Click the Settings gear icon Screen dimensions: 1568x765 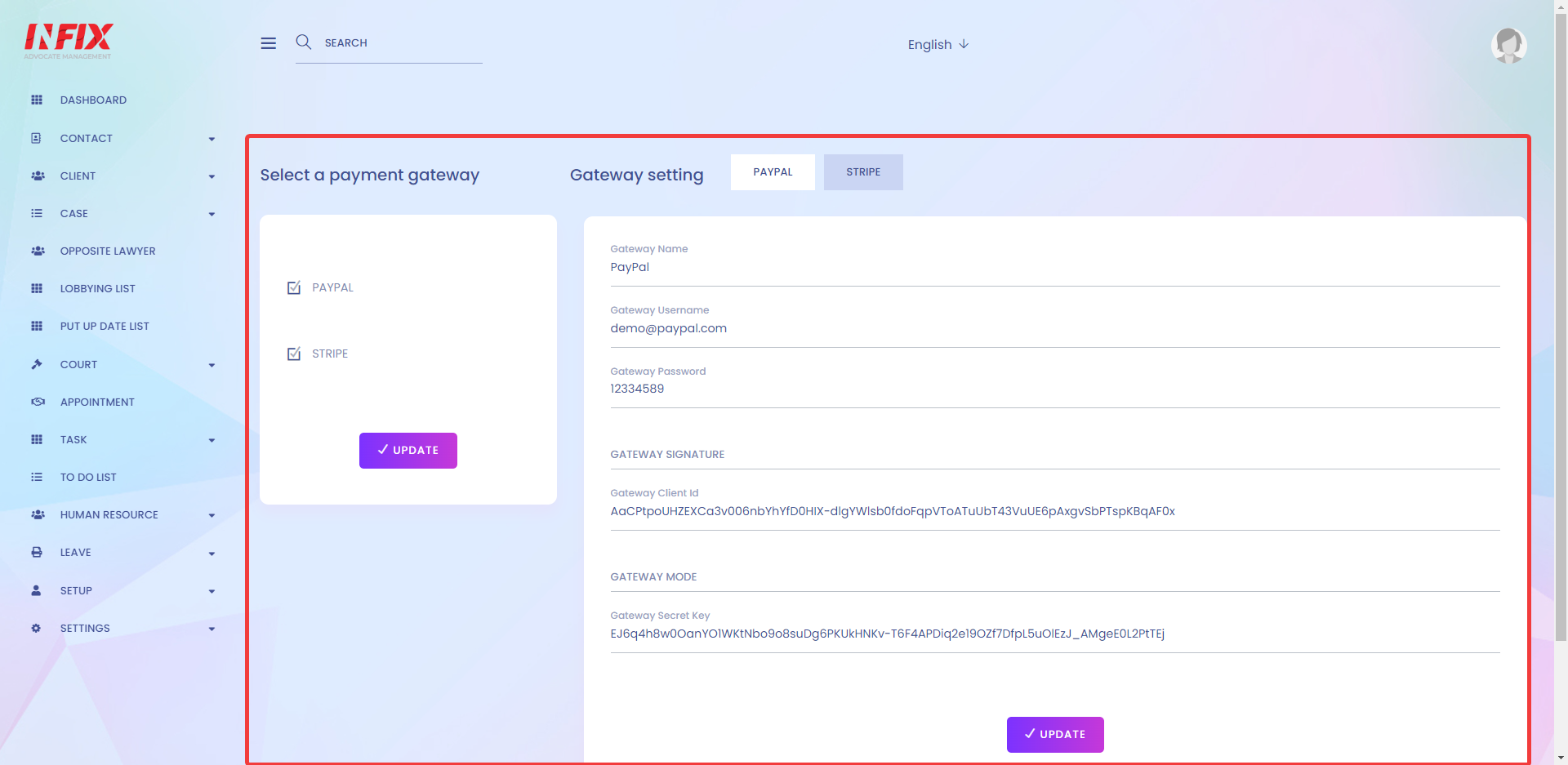pyautogui.click(x=36, y=629)
